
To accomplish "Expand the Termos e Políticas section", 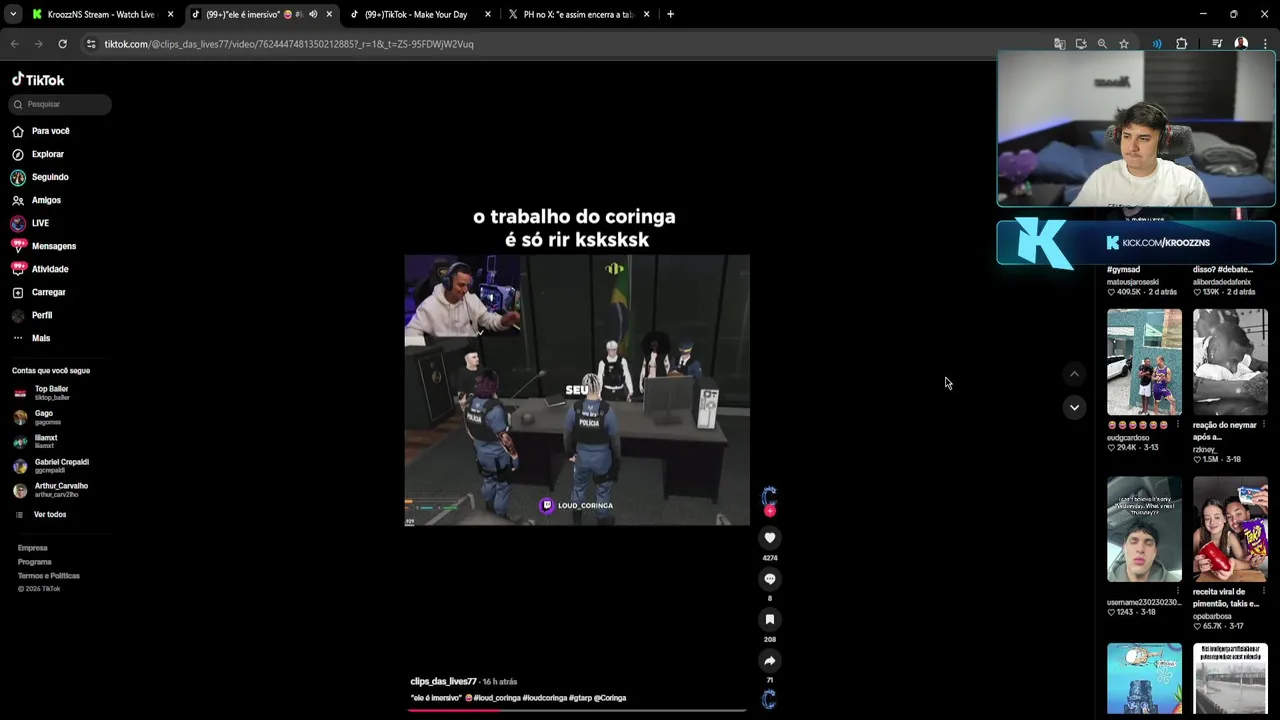I will pos(48,576).
